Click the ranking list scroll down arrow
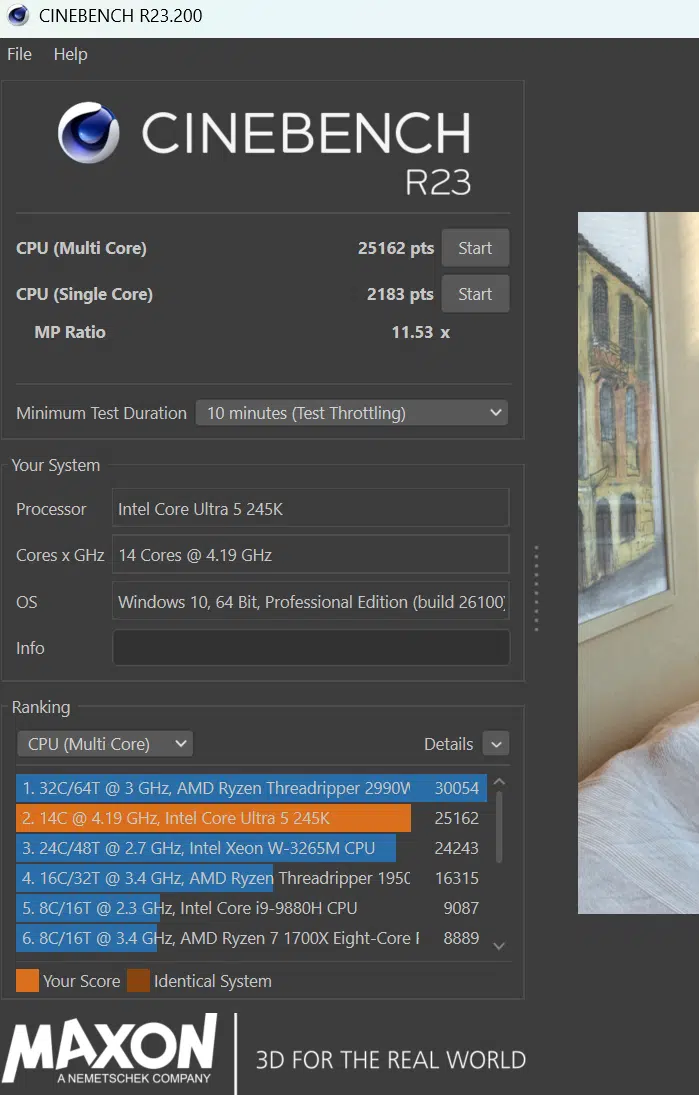This screenshot has width=699, height=1095. pos(499,946)
